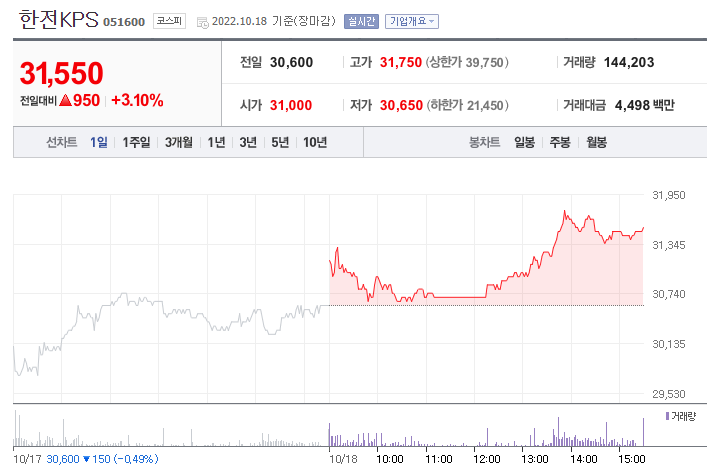Click the previous close value 30,600
The image size is (707, 476).
[x=291, y=62]
